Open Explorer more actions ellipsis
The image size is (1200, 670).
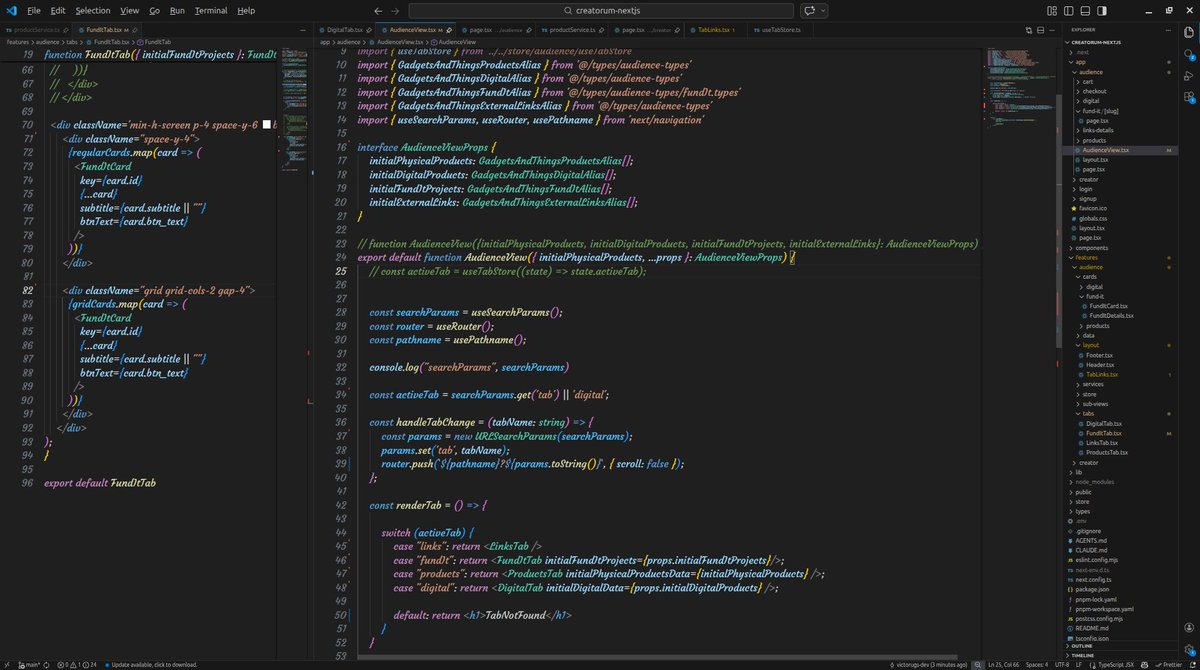coord(1168,30)
